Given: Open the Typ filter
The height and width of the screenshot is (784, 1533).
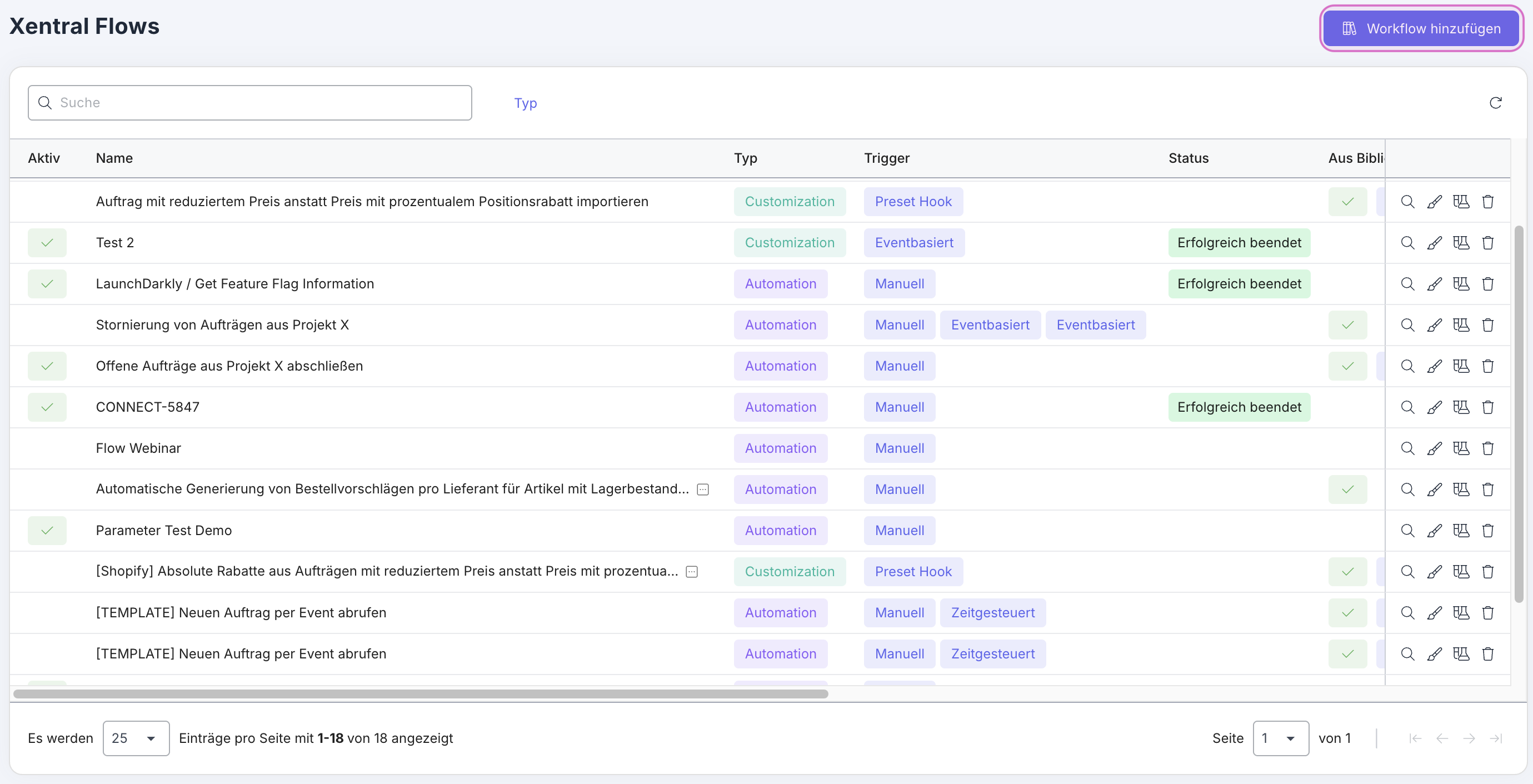Looking at the screenshot, I should click(x=526, y=103).
